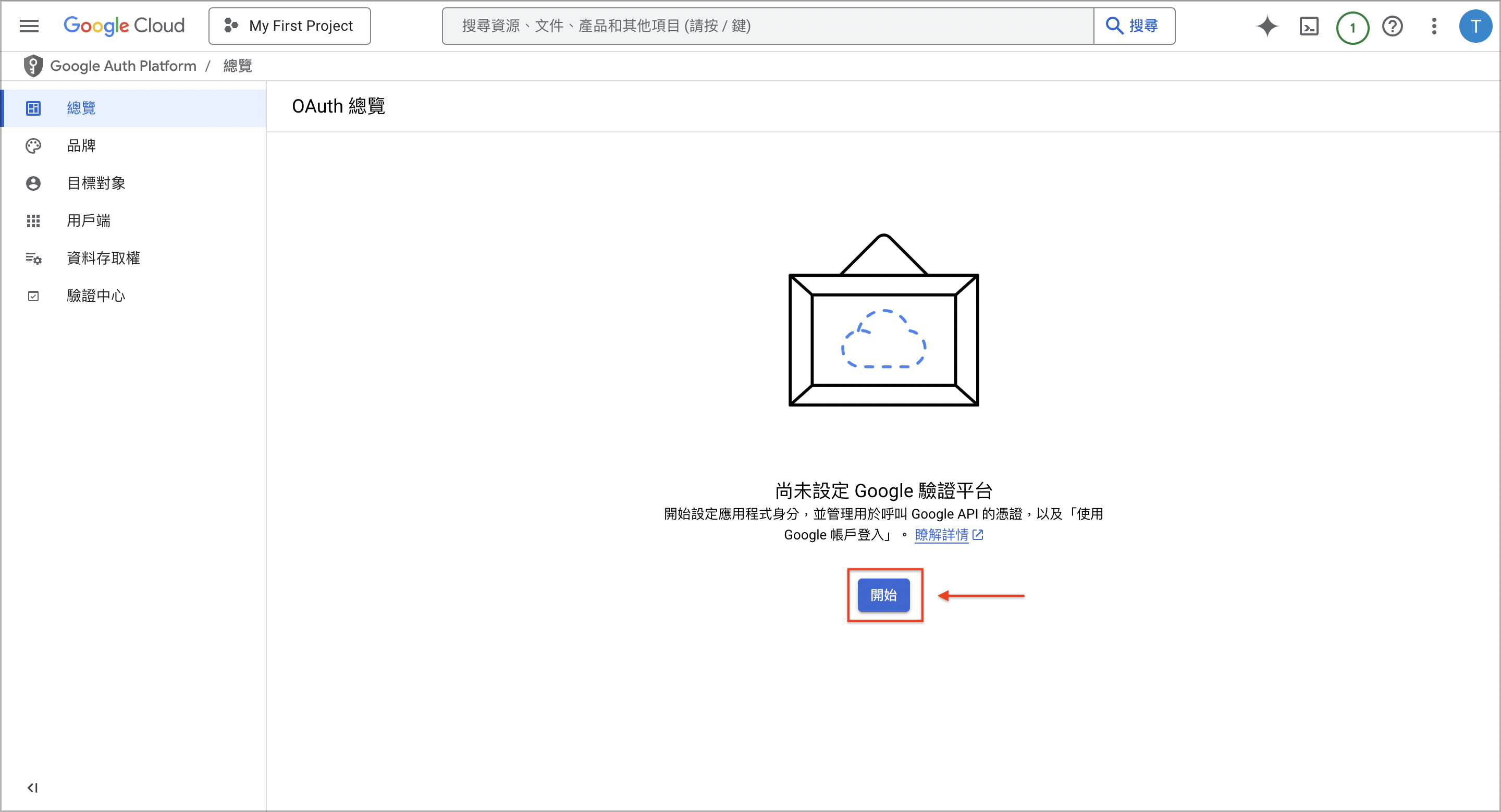Click the 搜尋 search button
The width and height of the screenshot is (1501, 812).
point(1134,26)
